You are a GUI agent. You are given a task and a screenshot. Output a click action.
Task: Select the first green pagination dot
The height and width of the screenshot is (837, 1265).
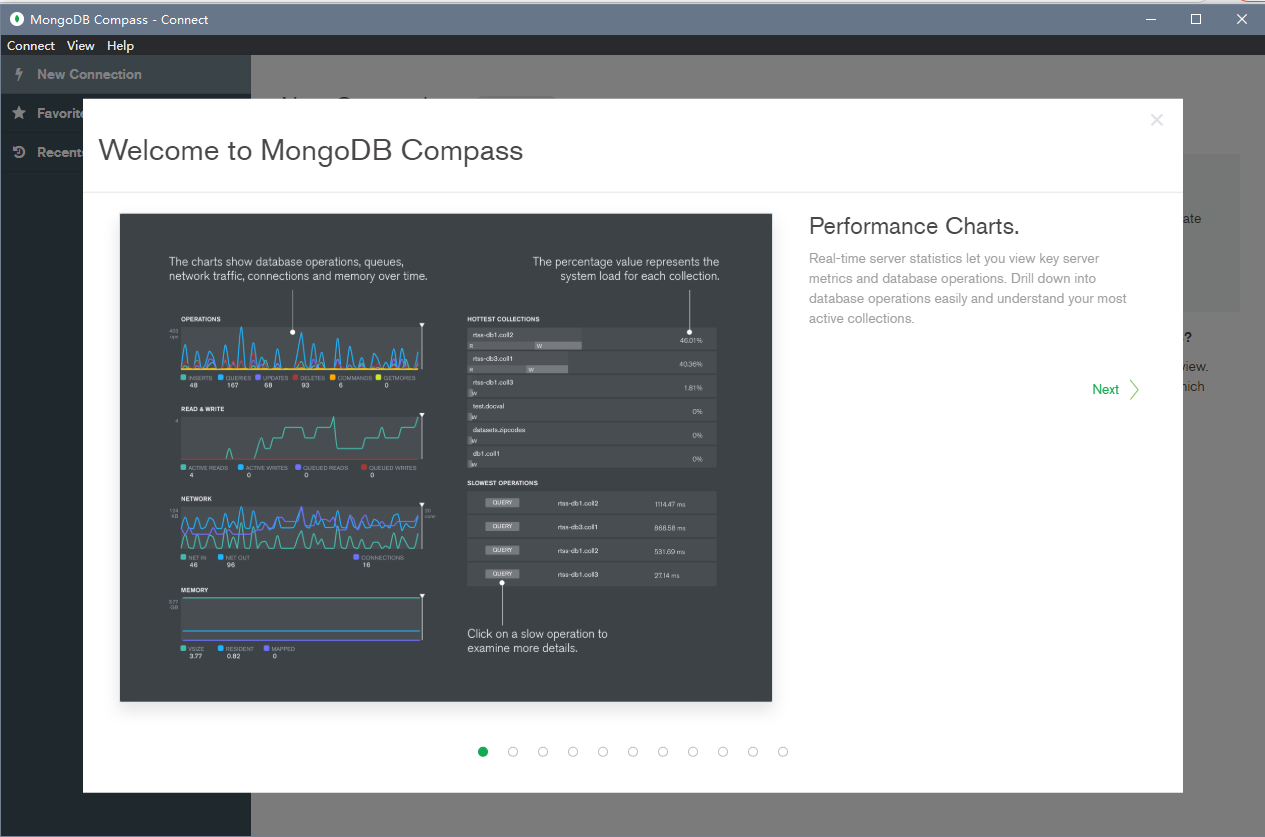pos(483,752)
